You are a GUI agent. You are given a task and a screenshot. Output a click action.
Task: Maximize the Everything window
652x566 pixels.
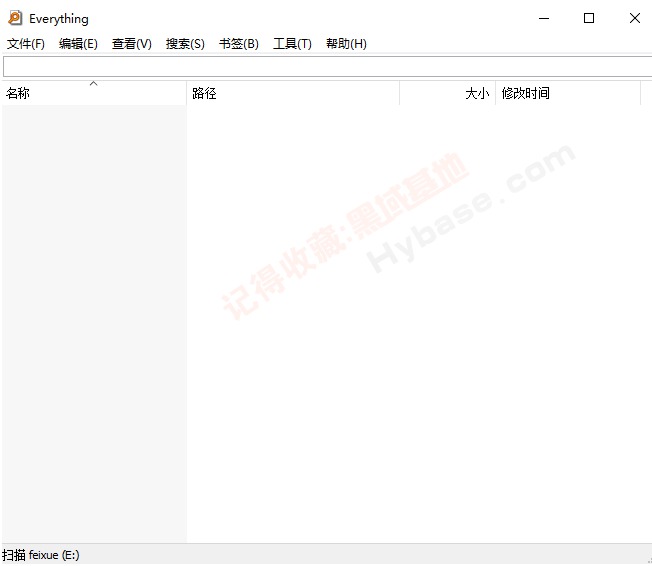click(589, 18)
